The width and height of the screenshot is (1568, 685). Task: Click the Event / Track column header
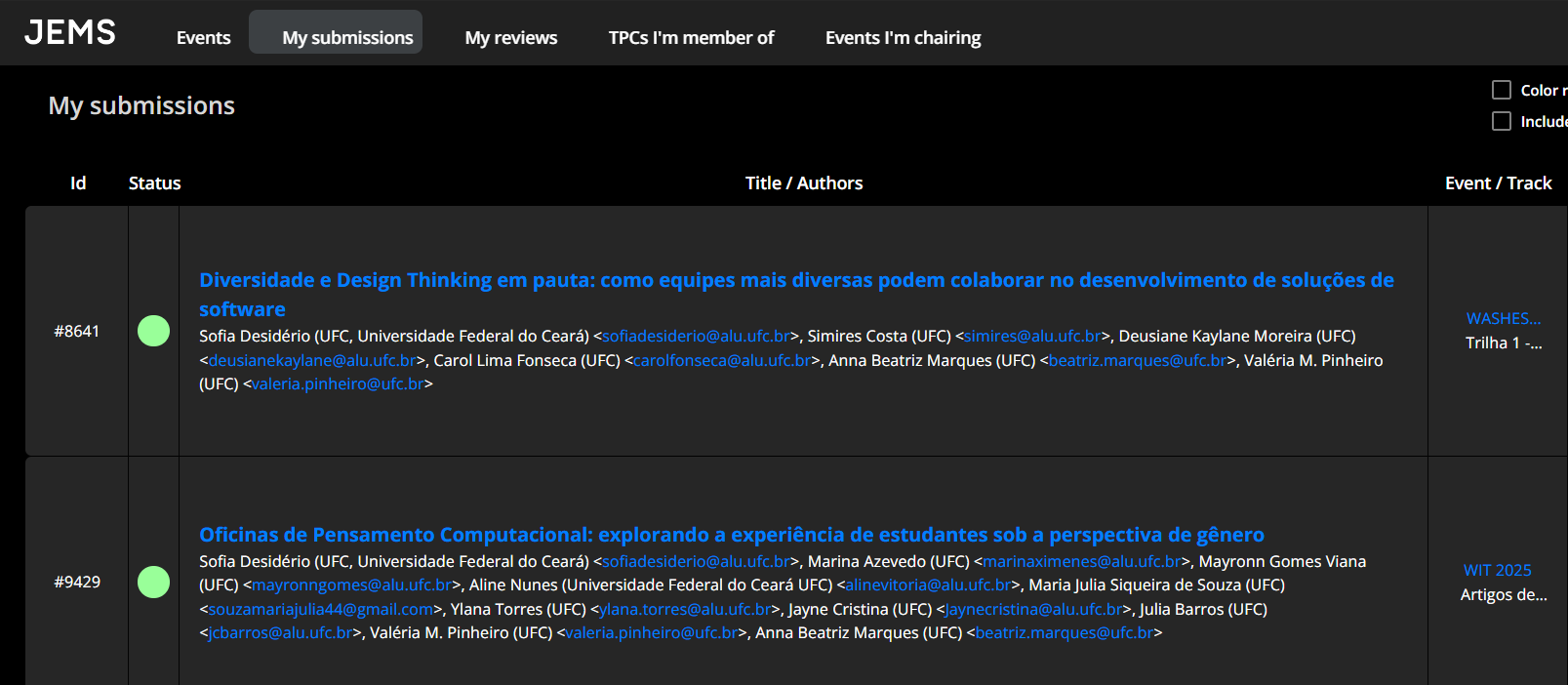[1498, 183]
